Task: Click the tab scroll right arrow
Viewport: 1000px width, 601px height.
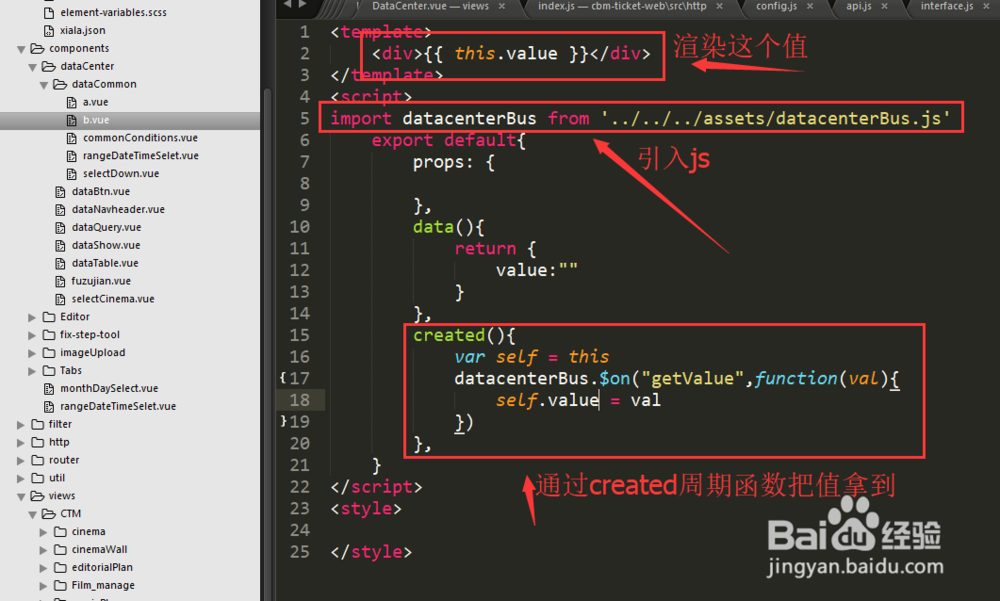Action: point(302,4)
